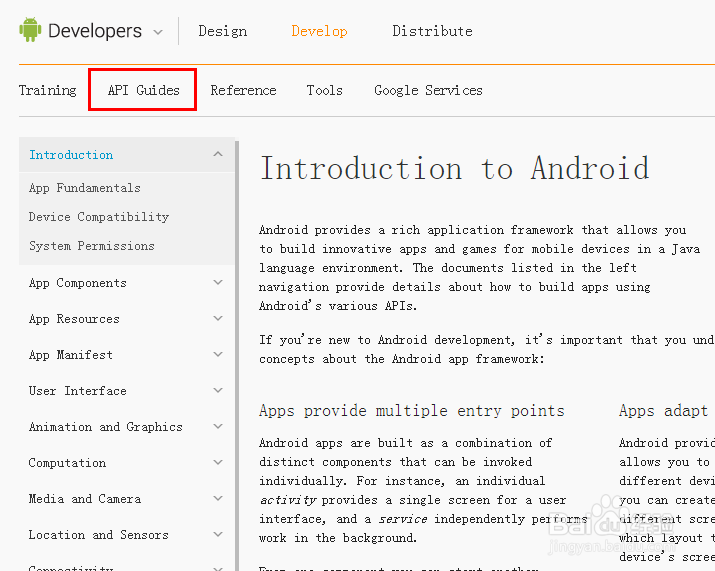Screen dimensions: 715x571
Task: Open Animation and Graphics in sidebar
Action: [x=106, y=427]
